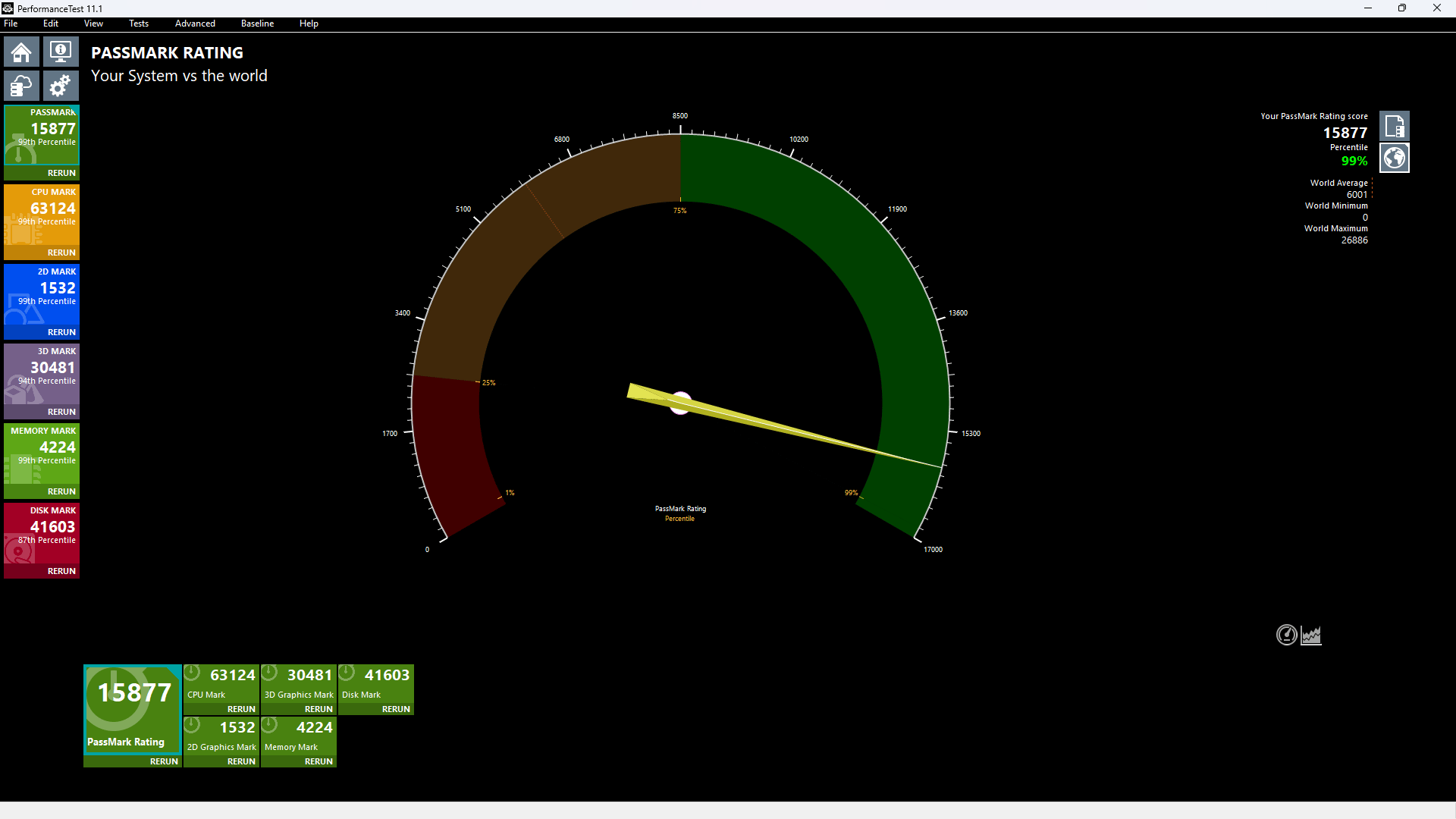Click the bottom 3D Graphics Mark 30481 tile
Viewport: 1456px width, 819px height.
[x=299, y=683]
